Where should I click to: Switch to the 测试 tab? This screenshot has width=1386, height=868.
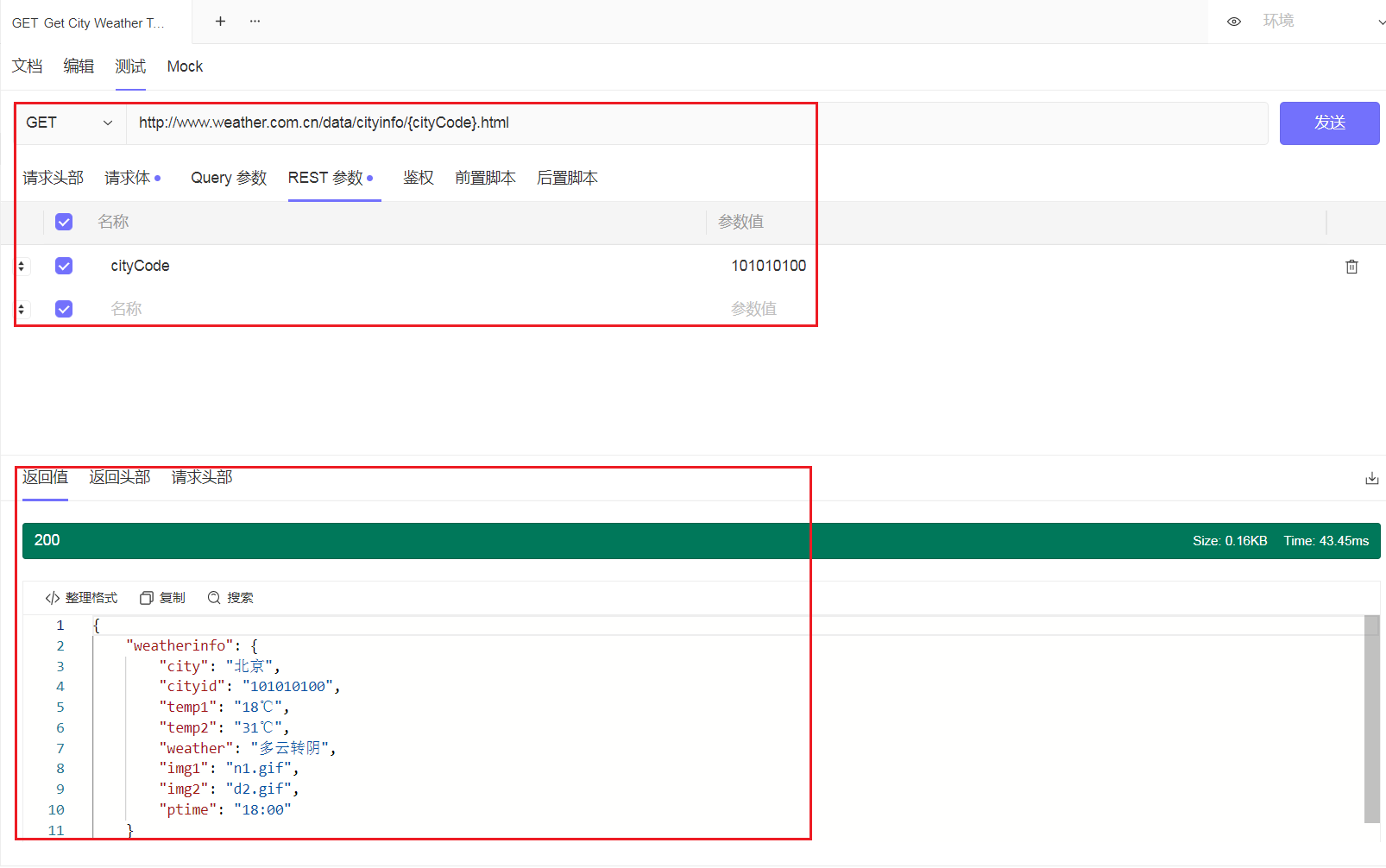point(130,66)
